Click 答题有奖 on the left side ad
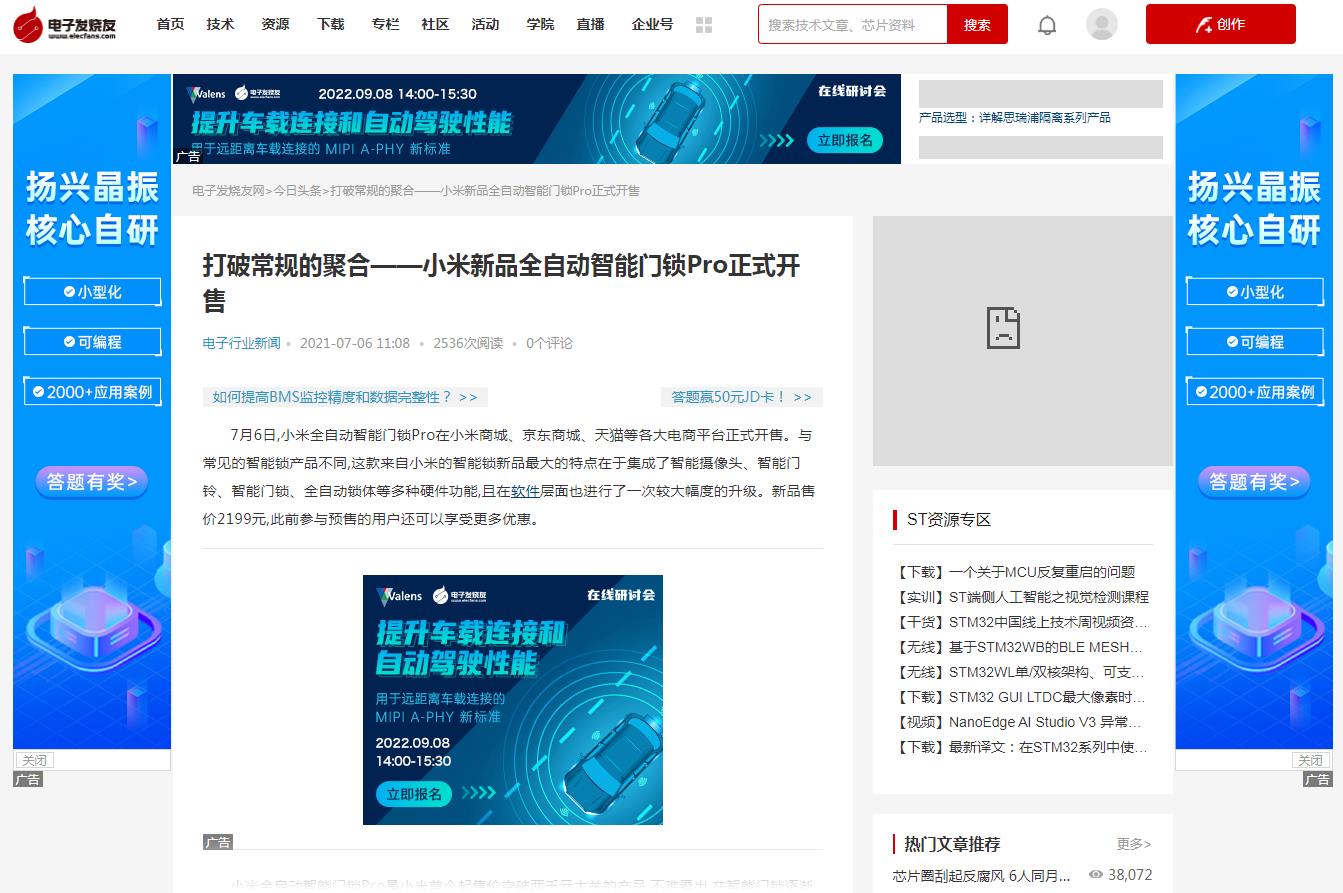1343x893 pixels. point(92,482)
